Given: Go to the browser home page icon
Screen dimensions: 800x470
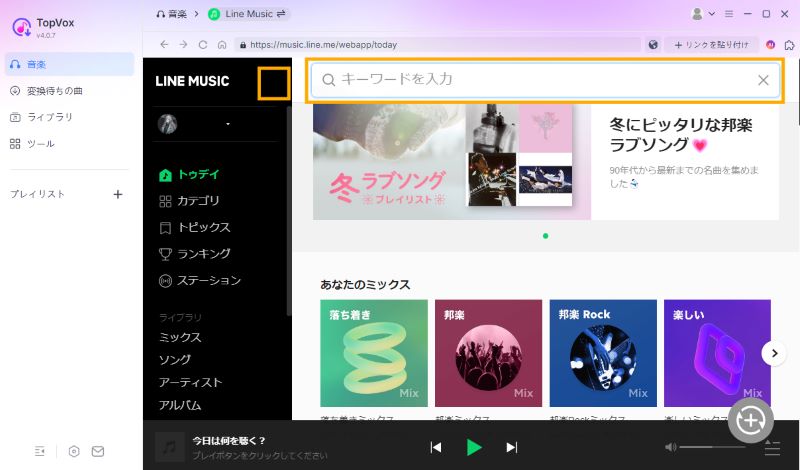Looking at the screenshot, I should click(x=222, y=45).
